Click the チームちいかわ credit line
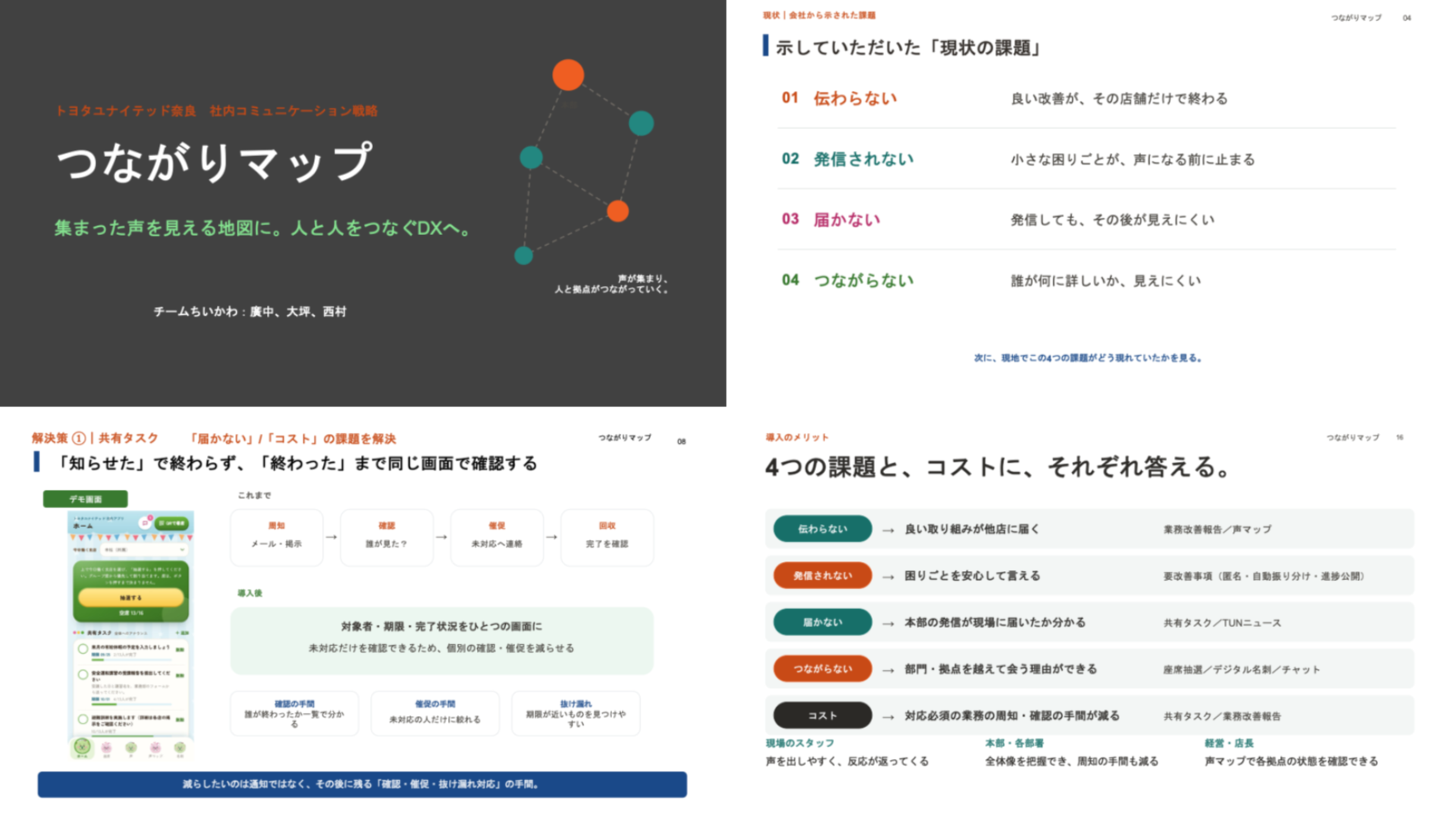This screenshot has height=819, width=1456. pyautogui.click(x=249, y=312)
